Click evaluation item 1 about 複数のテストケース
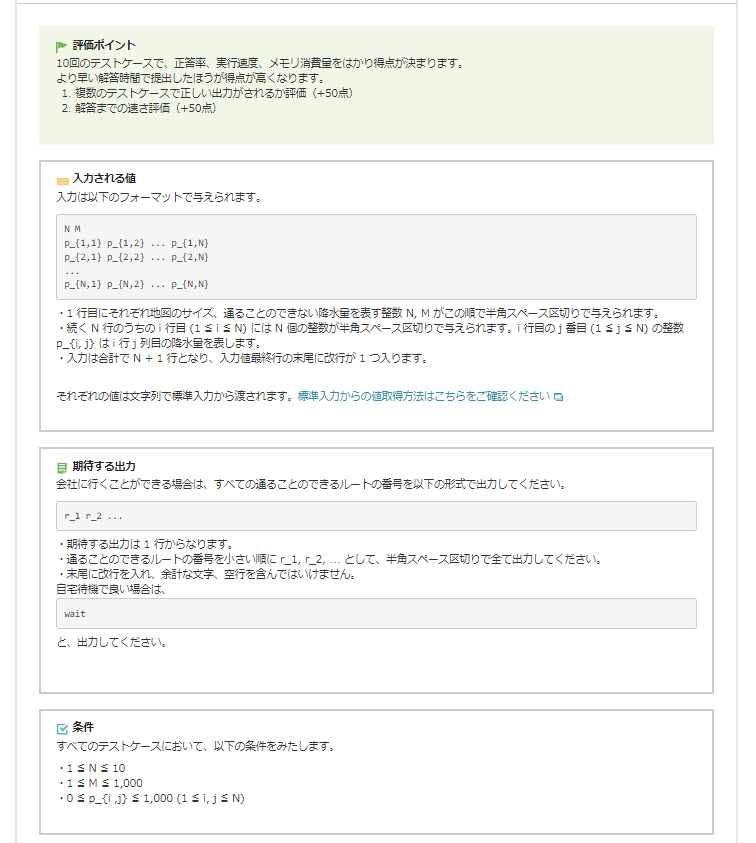This screenshot has width=756, height=843. 207,93
